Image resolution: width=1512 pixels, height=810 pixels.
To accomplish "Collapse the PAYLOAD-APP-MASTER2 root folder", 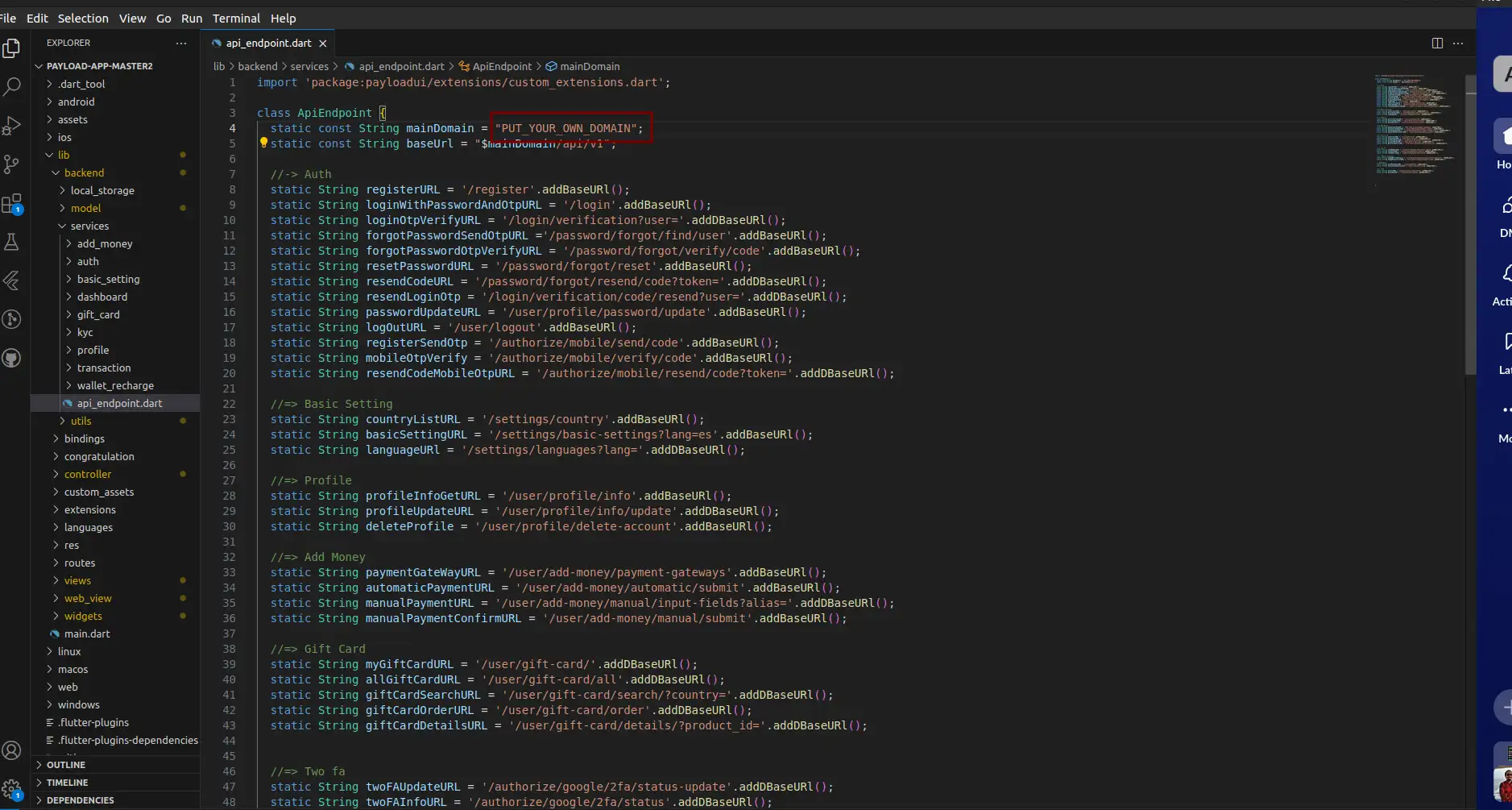I will pyautogui.click(x=39, y=66).
